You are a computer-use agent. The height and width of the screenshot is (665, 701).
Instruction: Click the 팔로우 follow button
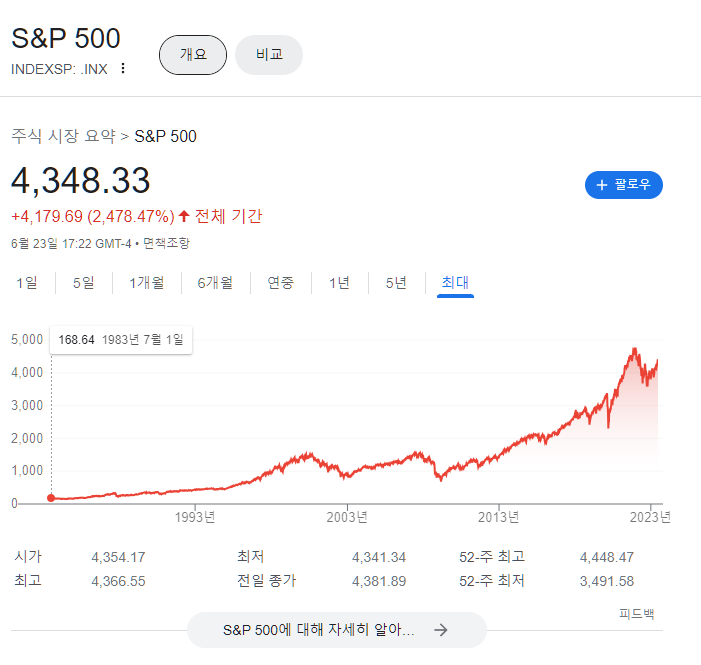pyautogui.click(x=623, y=185)
